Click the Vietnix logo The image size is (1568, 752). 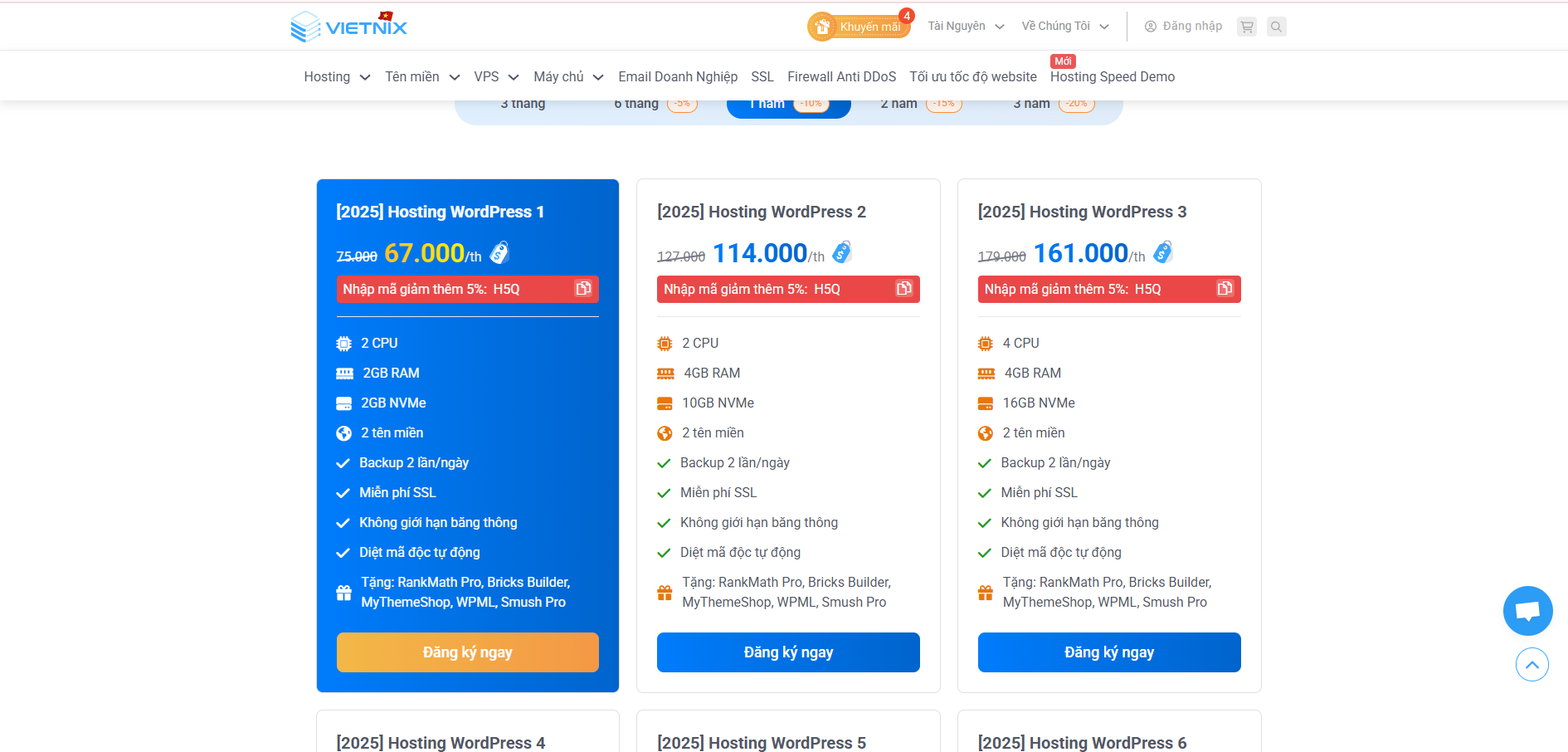(x=349, y=27)
